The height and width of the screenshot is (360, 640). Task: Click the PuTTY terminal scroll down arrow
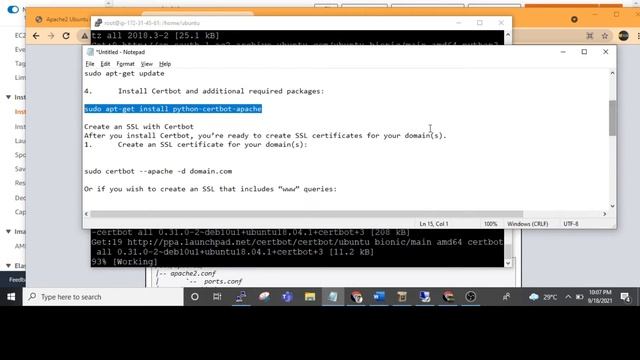(x=508, y=263)
